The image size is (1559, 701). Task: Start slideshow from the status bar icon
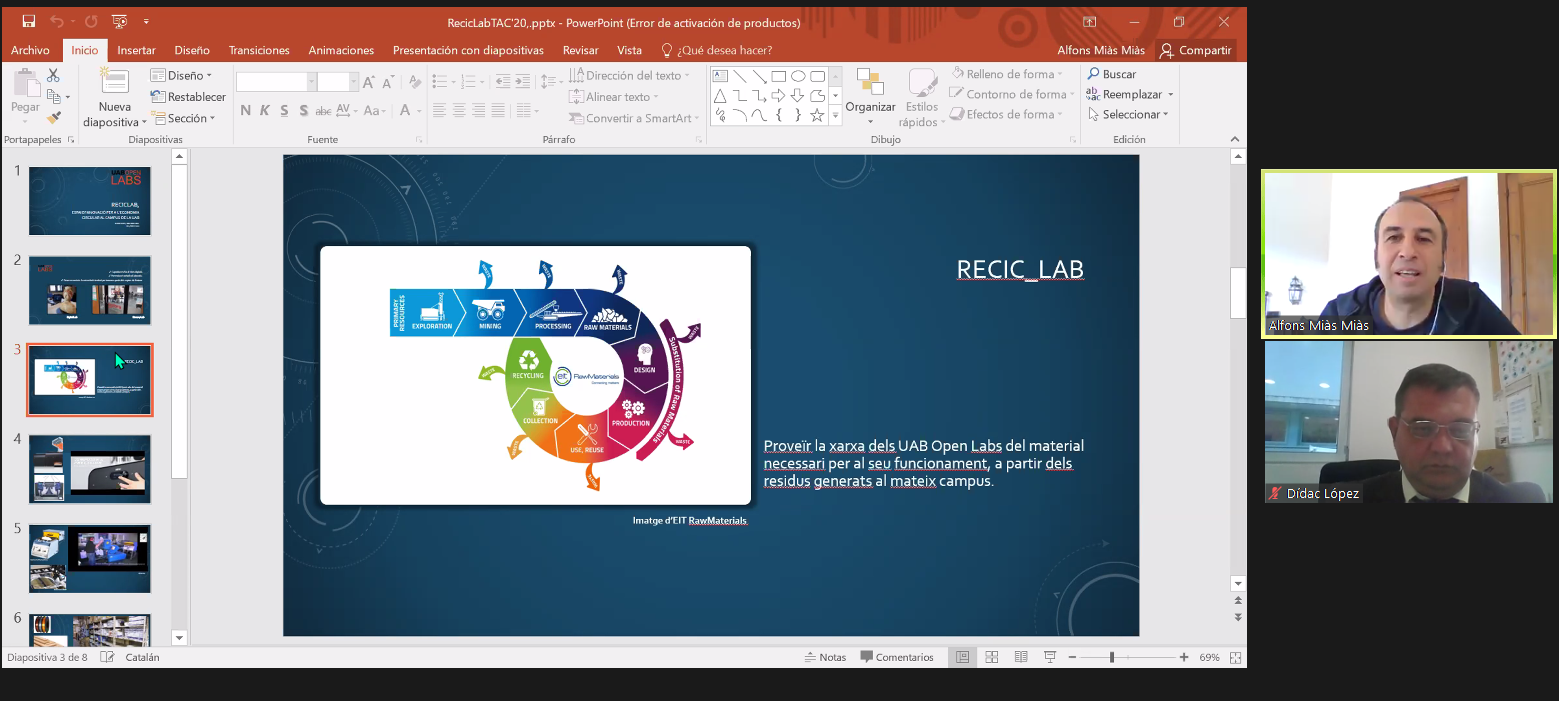pos(1050,657)
